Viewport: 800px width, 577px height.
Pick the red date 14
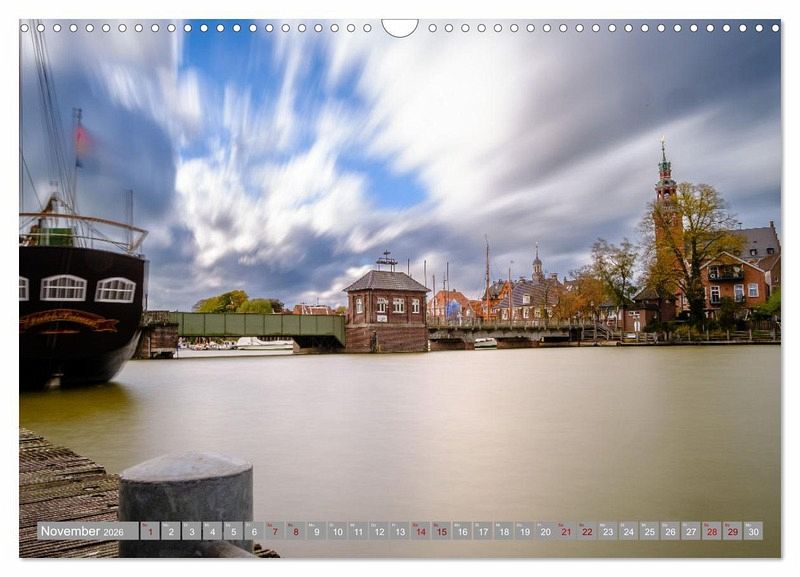[420, 531]
